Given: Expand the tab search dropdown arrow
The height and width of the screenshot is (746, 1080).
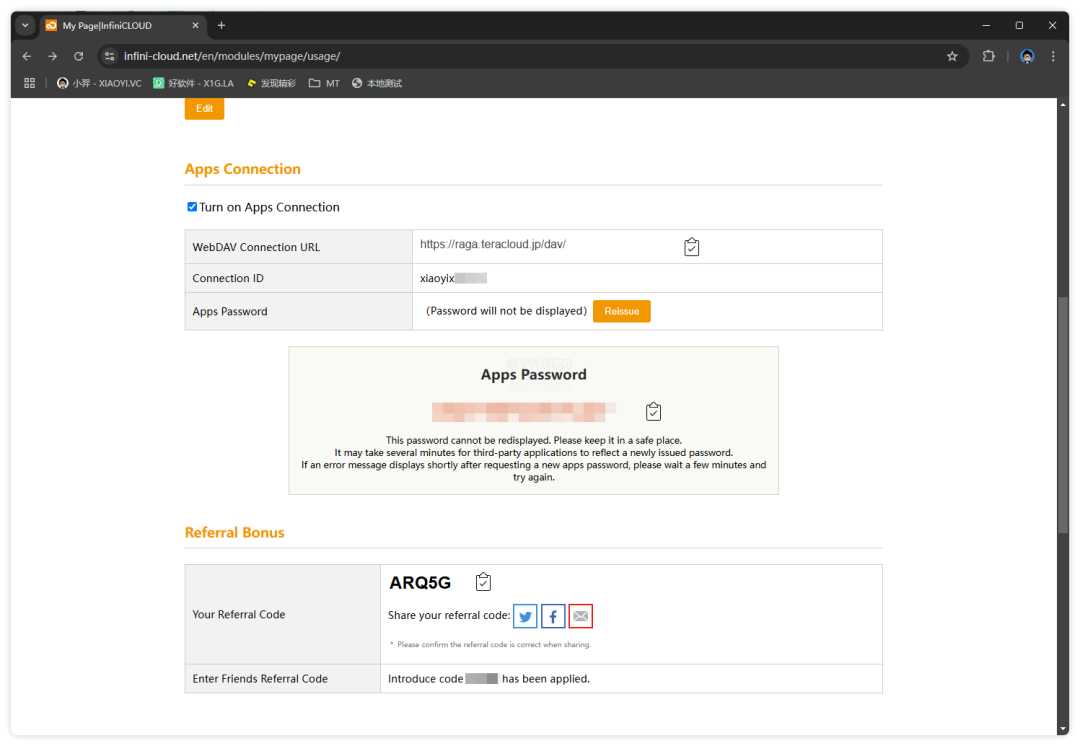Looking at the screenshot, I should click(x=26, y=25).
